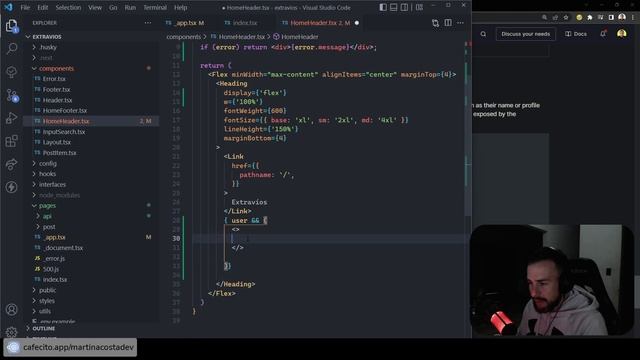Open the Extensions view

coord(11,141)
